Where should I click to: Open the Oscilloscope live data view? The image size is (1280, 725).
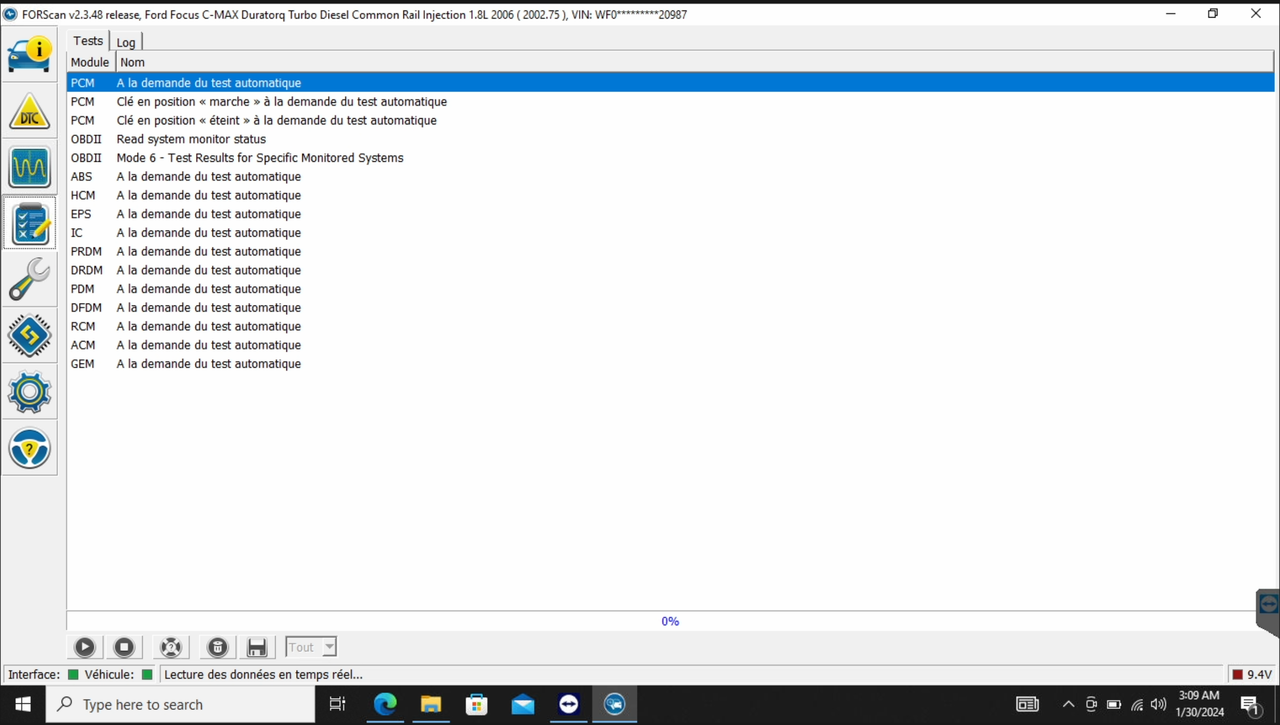coord(30,167)
